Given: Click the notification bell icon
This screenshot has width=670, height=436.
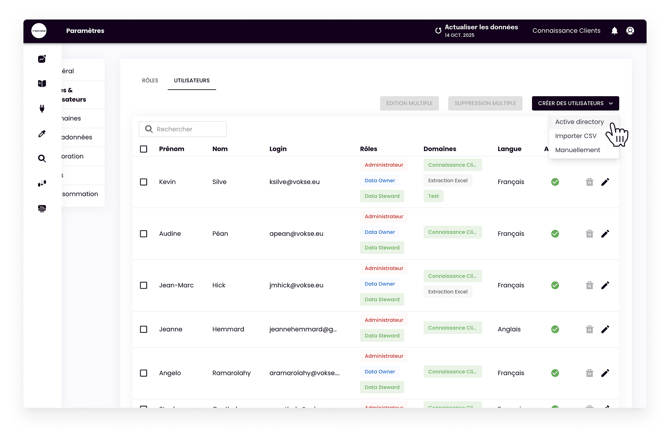Looking at the screenshot, I should (x=614, y=31).
